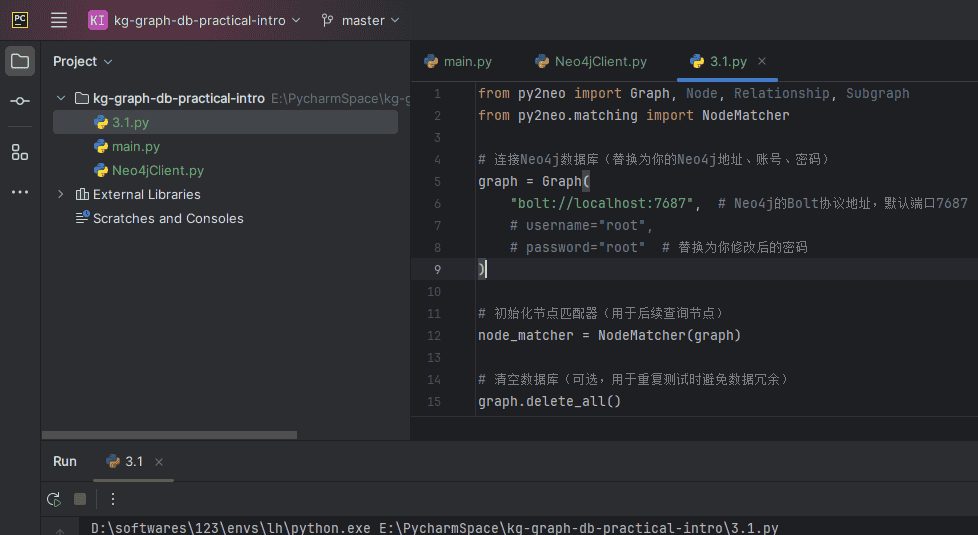Switch to the Neo4jClient.py editor tab

590,61
